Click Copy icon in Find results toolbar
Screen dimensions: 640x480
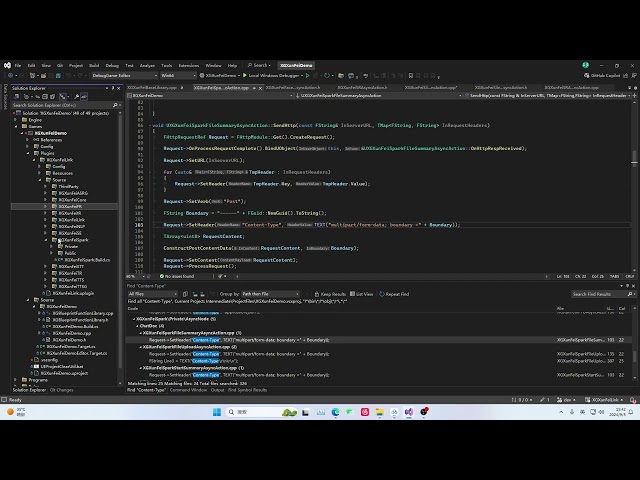pyautogui.click(x=185, y=294)
